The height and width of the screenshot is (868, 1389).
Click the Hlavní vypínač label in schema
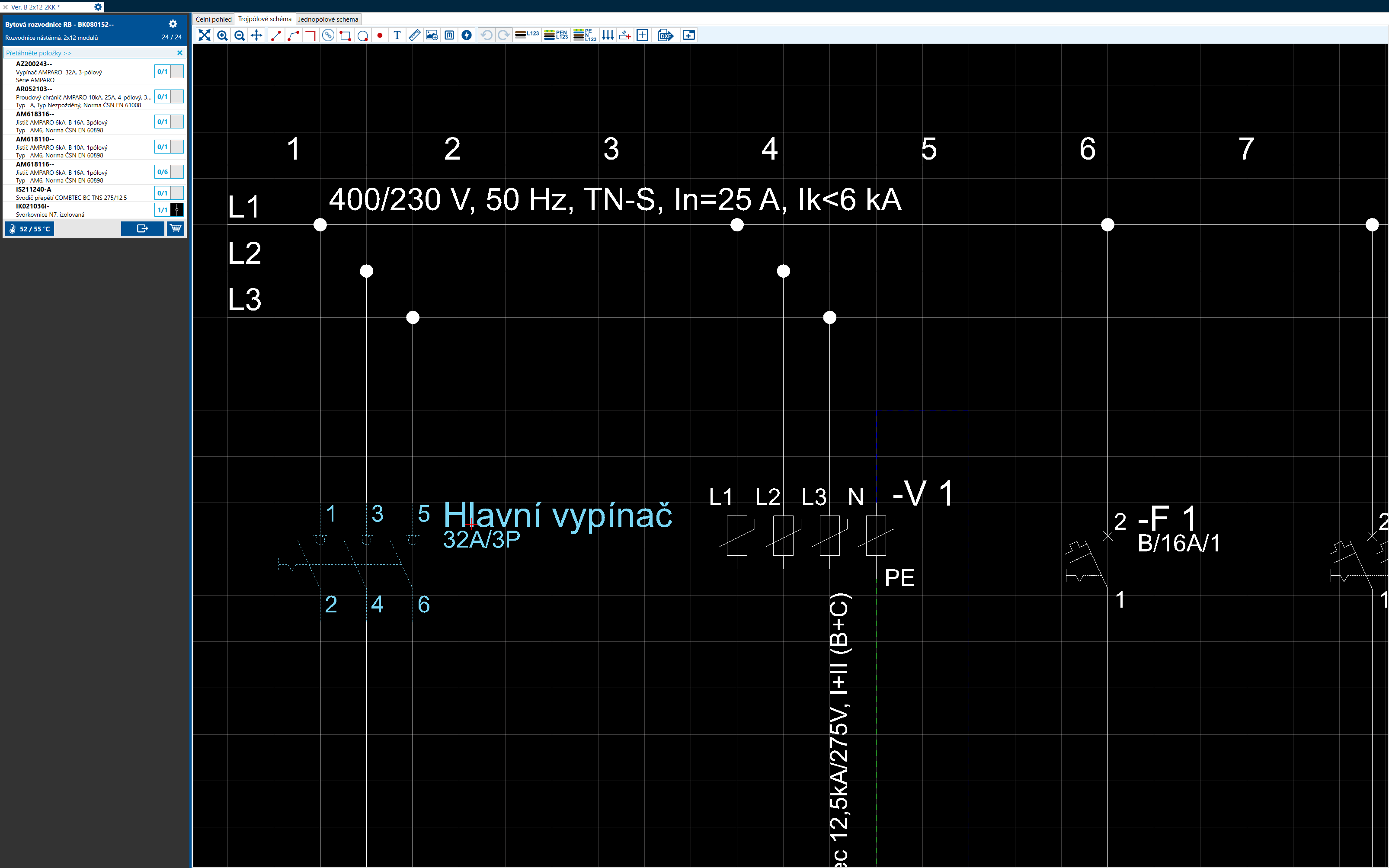[x=557, y=515]
